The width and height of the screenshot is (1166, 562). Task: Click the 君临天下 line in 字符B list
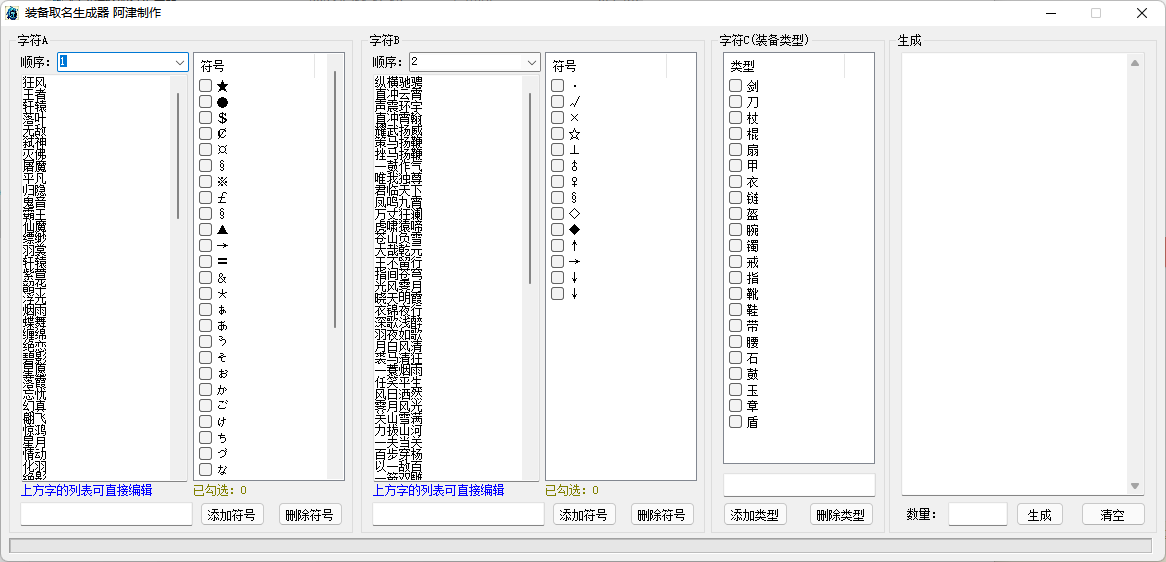(x=399, y=190)
